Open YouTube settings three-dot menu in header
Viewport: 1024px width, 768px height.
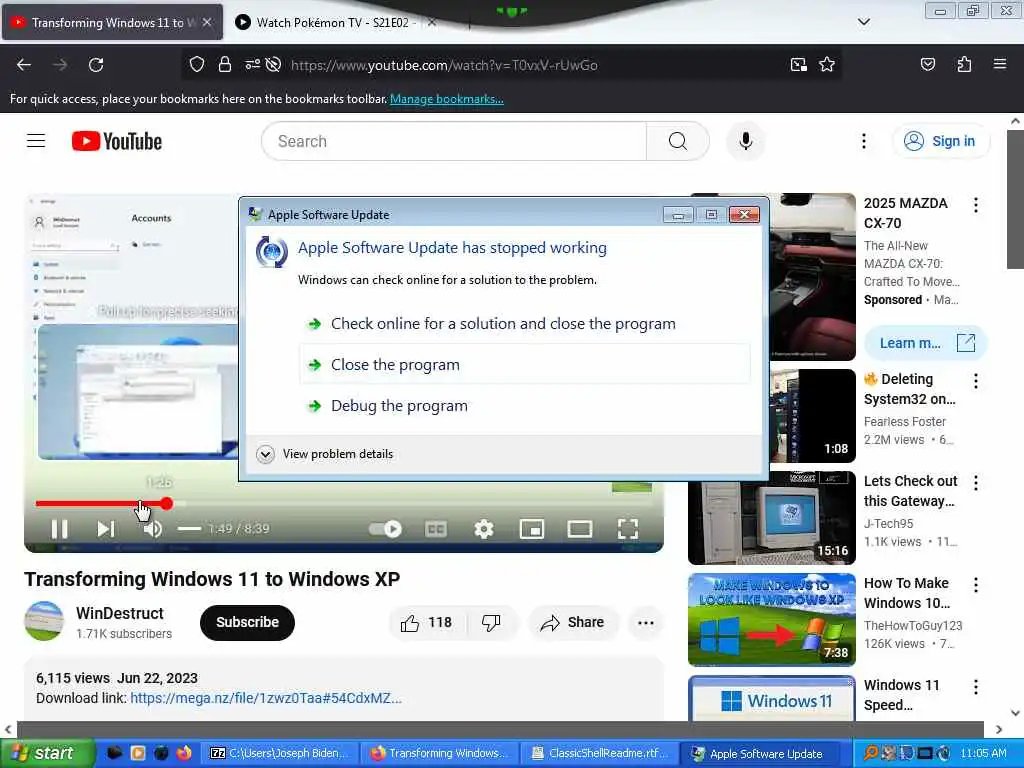point(863,141)
